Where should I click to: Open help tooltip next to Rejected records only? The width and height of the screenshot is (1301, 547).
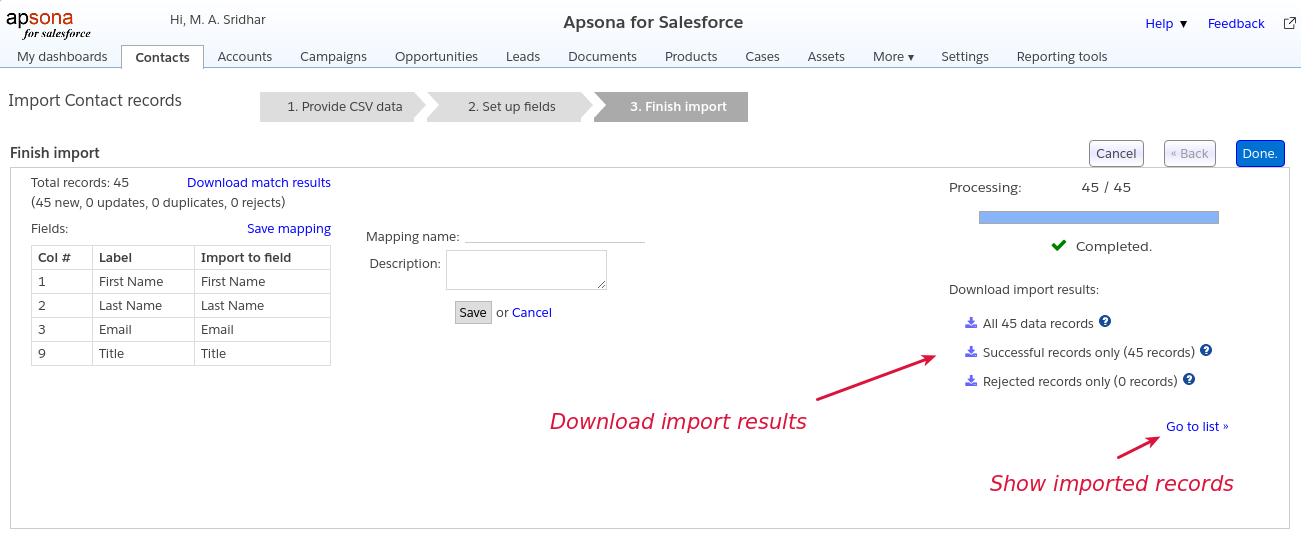[x=1189, y=380]
